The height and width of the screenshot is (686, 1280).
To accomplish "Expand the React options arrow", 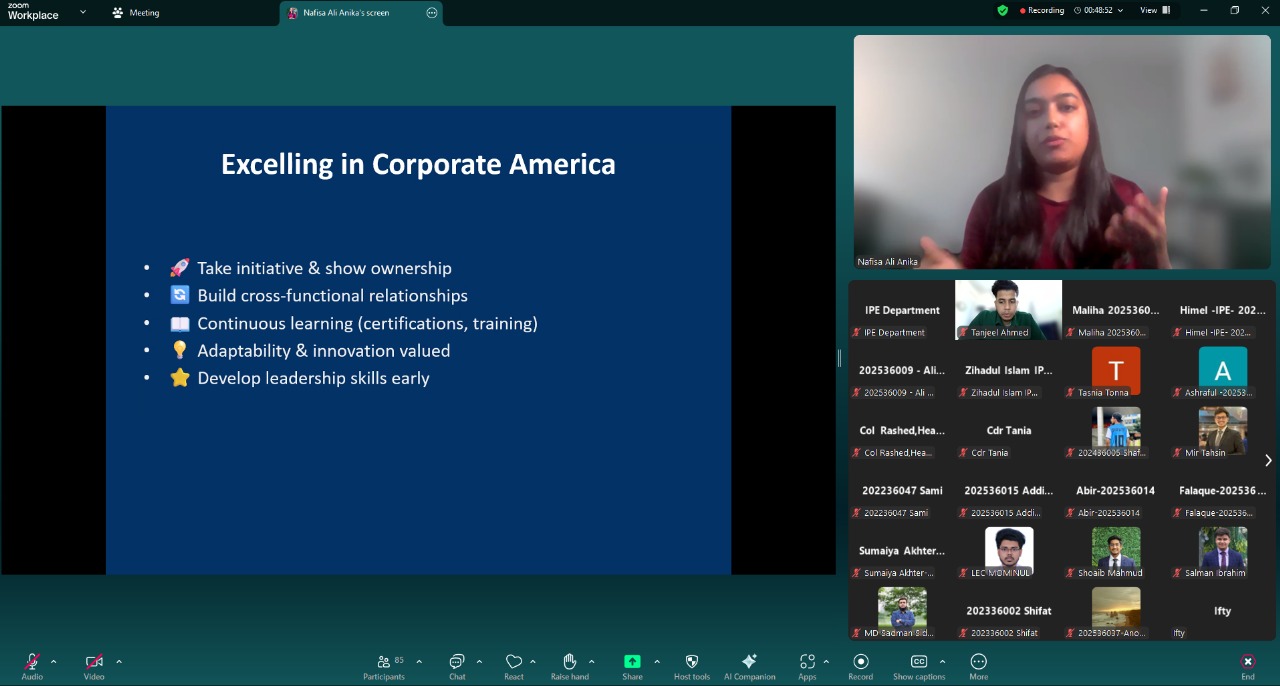I will (533, 661).
